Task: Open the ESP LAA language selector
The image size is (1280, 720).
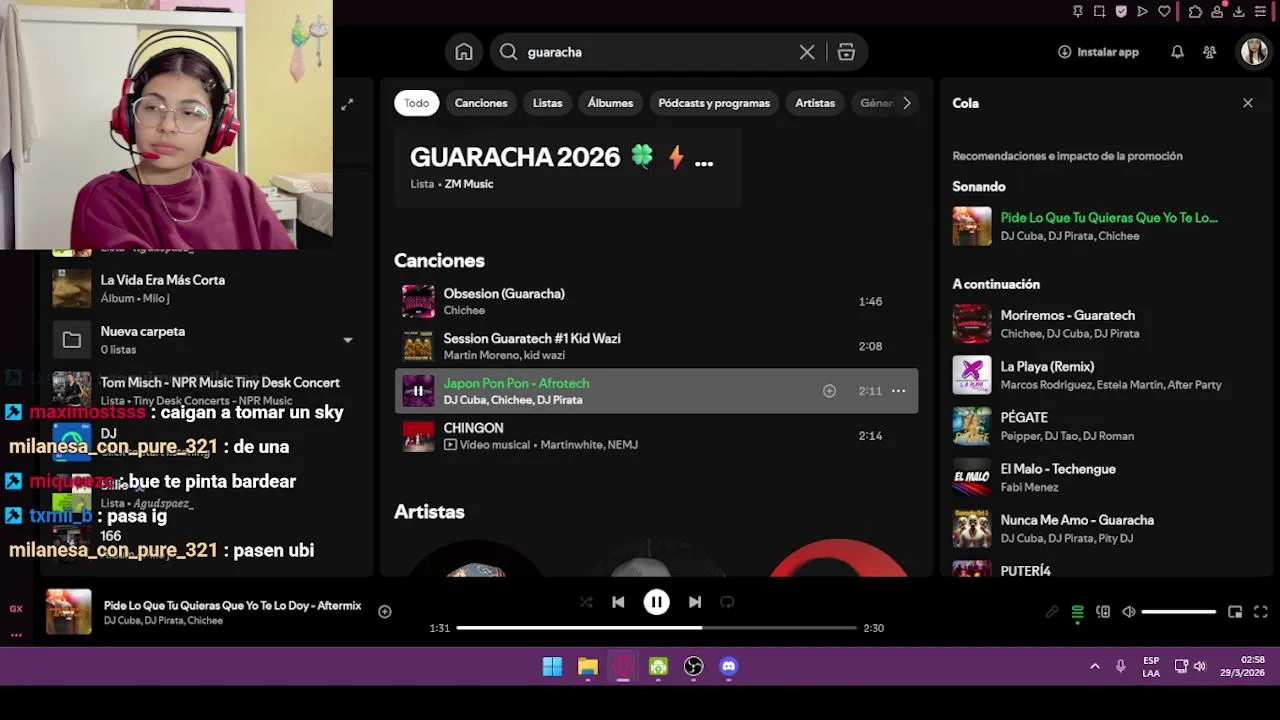Action: click(1151, 667)
